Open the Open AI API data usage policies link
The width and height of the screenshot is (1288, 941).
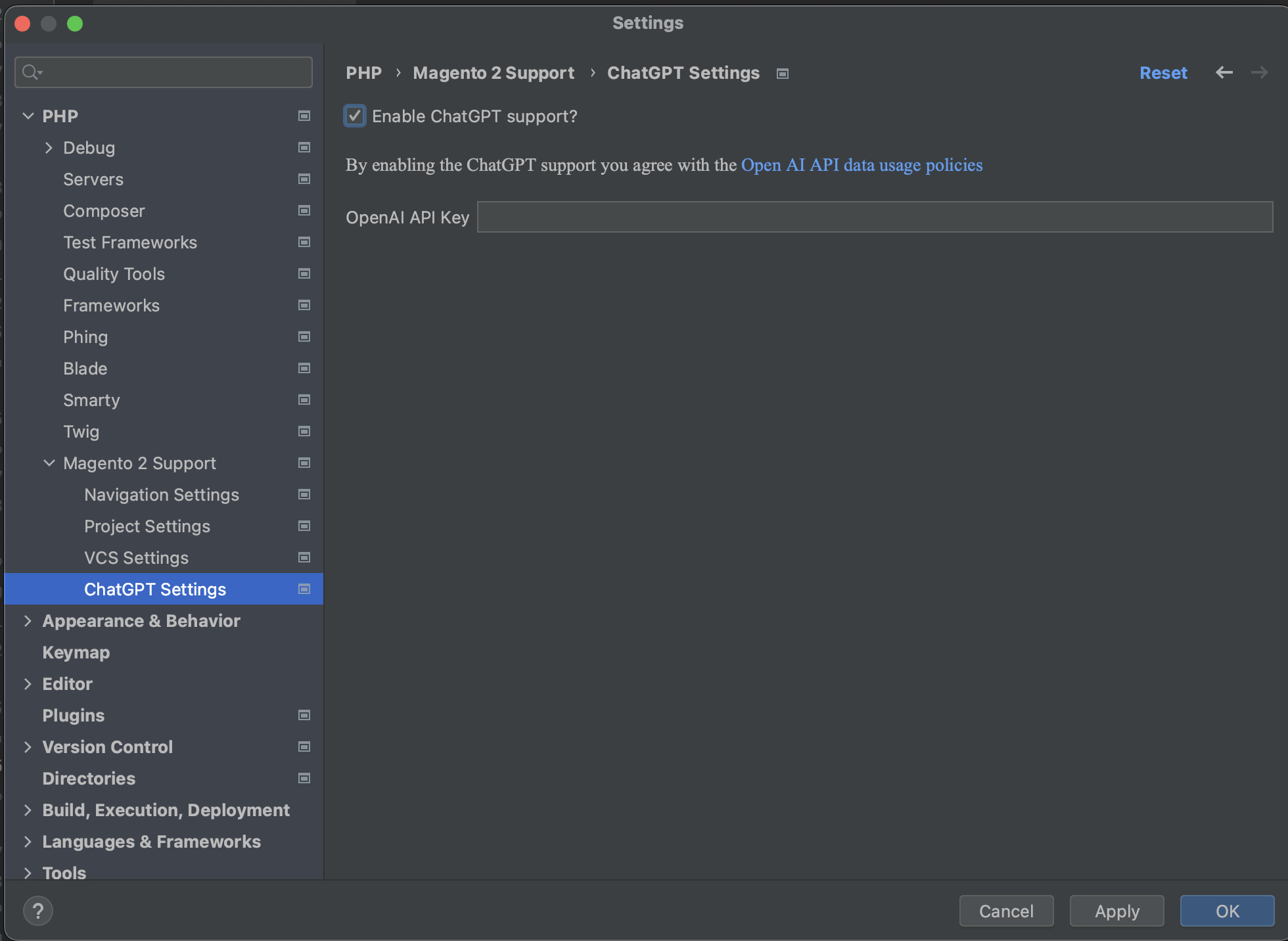(862, 165)
